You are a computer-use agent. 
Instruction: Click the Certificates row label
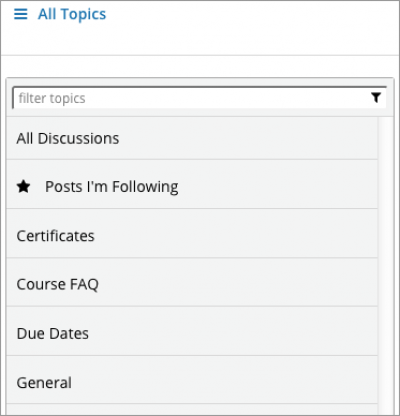55,236
